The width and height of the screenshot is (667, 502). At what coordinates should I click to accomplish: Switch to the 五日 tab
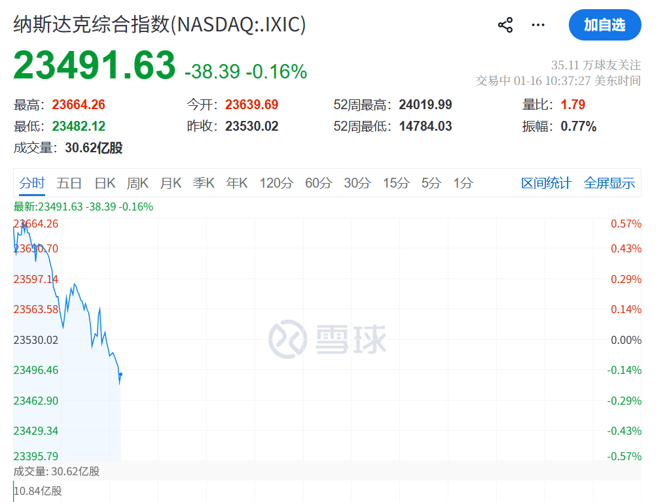69,183
